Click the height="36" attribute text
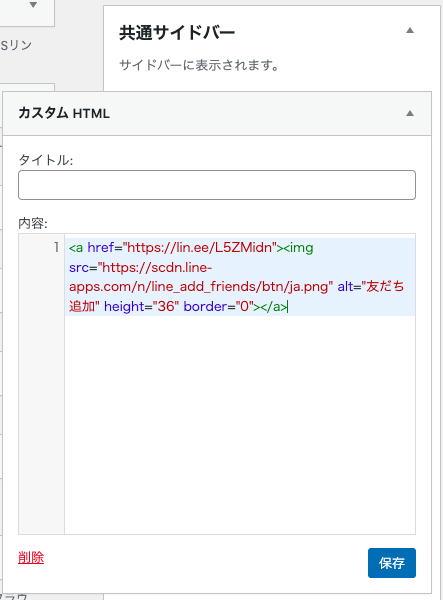443x600 pixels. (x=142, y=307)
